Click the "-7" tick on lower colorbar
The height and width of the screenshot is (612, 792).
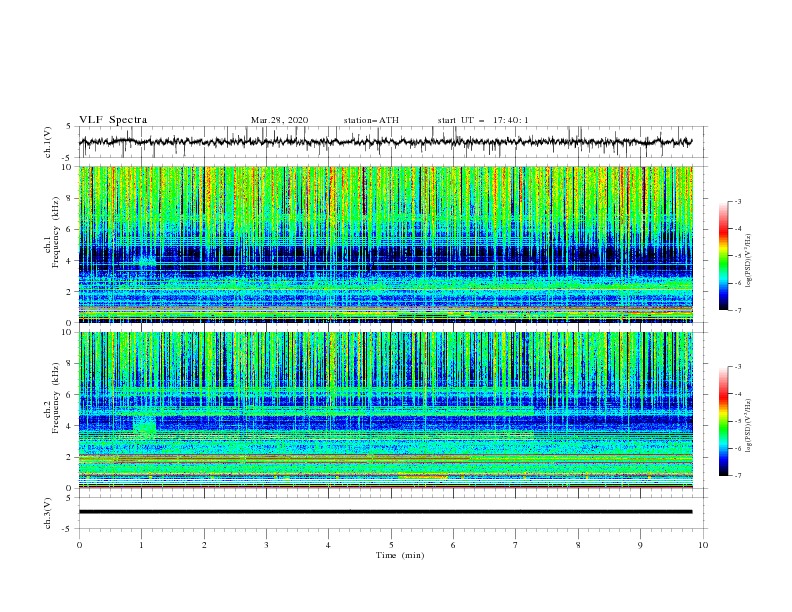[x=737, y=476]
